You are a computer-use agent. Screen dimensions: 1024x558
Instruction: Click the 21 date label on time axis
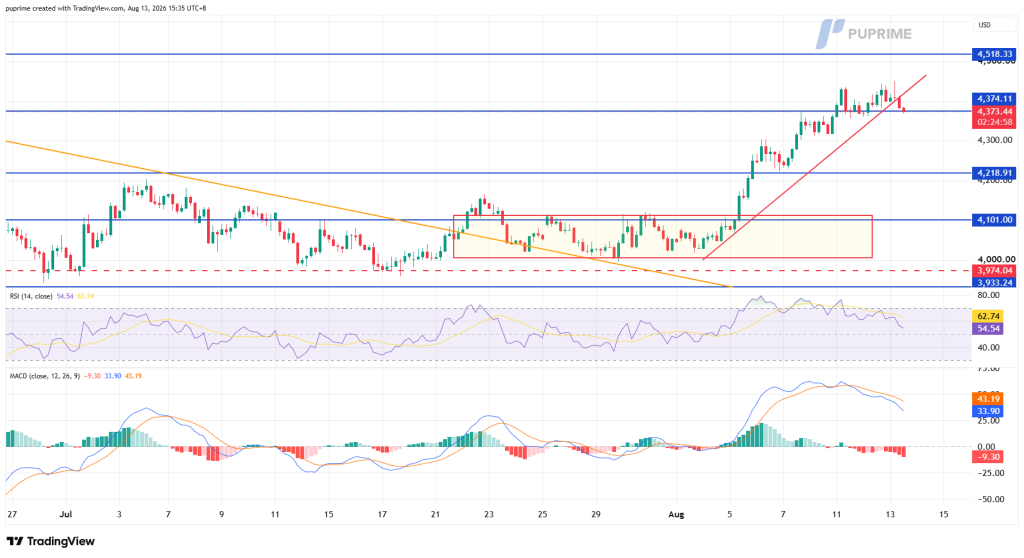click(x=436, y=514)
